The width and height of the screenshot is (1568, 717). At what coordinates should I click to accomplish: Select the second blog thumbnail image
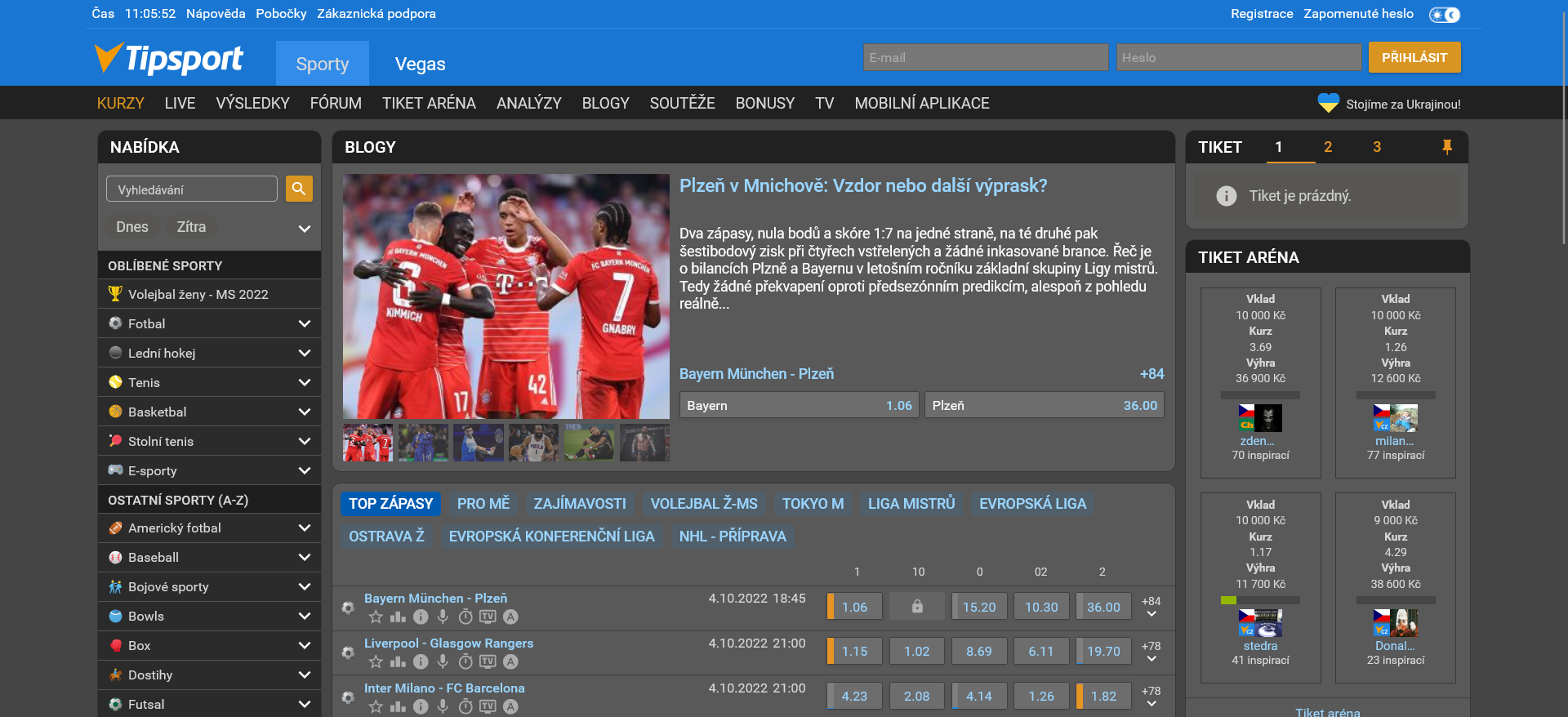(x=423, y=442)
